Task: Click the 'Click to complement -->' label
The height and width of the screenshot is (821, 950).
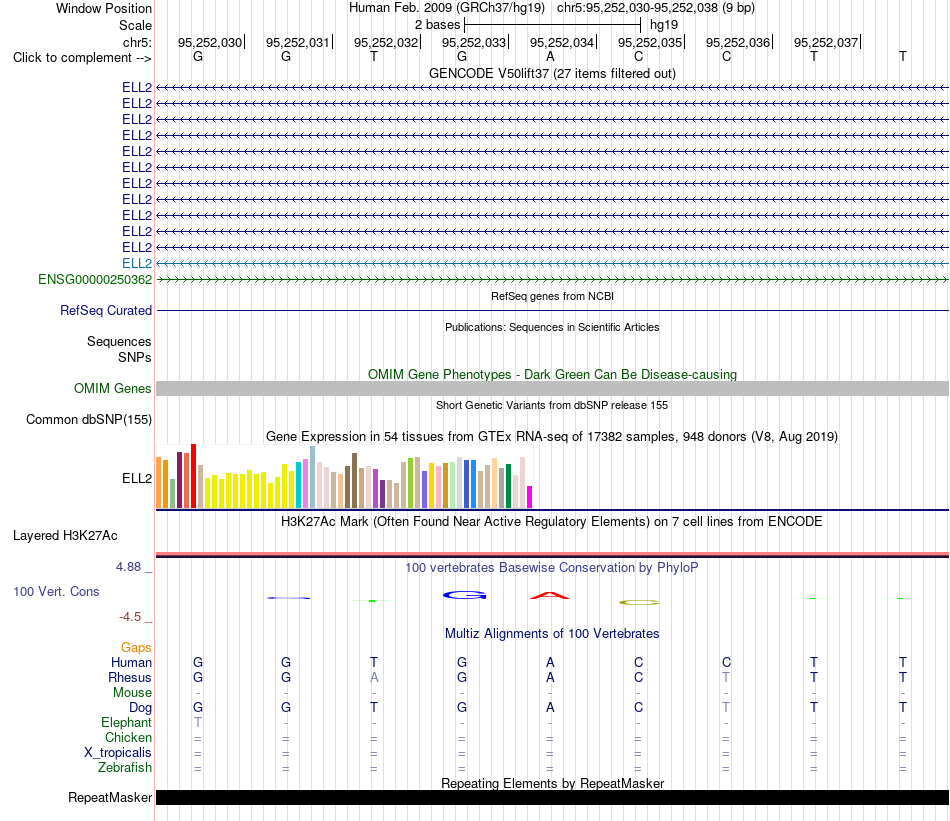Action: pos(82,58)
